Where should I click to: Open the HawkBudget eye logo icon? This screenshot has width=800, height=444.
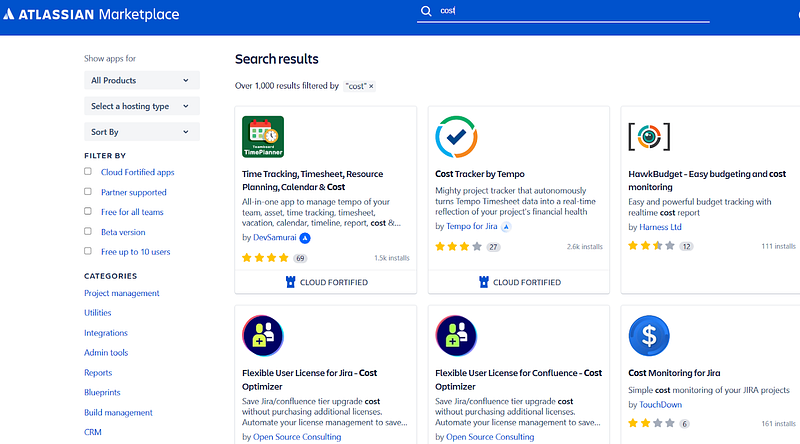[x=649, y=137]
